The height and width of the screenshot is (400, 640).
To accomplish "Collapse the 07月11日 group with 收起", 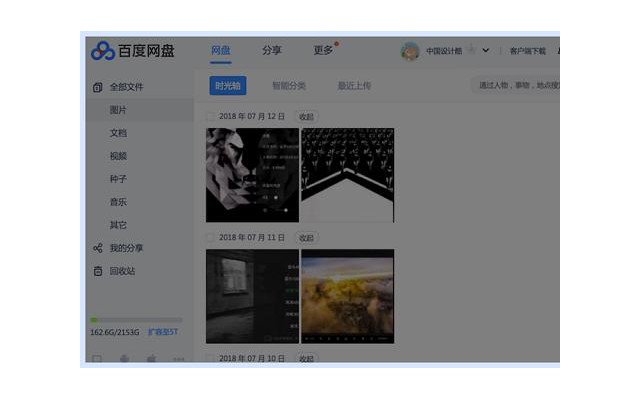I will [x=307, y=238].
